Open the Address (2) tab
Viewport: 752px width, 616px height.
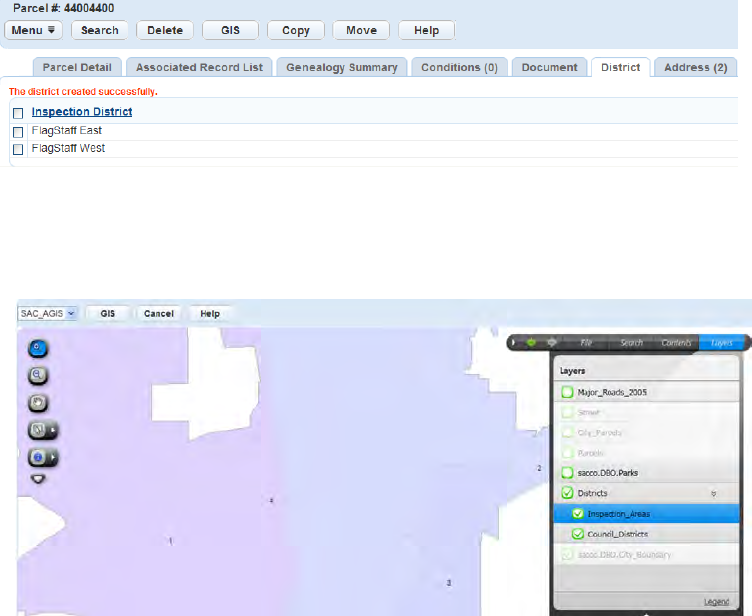coord(696,67)
